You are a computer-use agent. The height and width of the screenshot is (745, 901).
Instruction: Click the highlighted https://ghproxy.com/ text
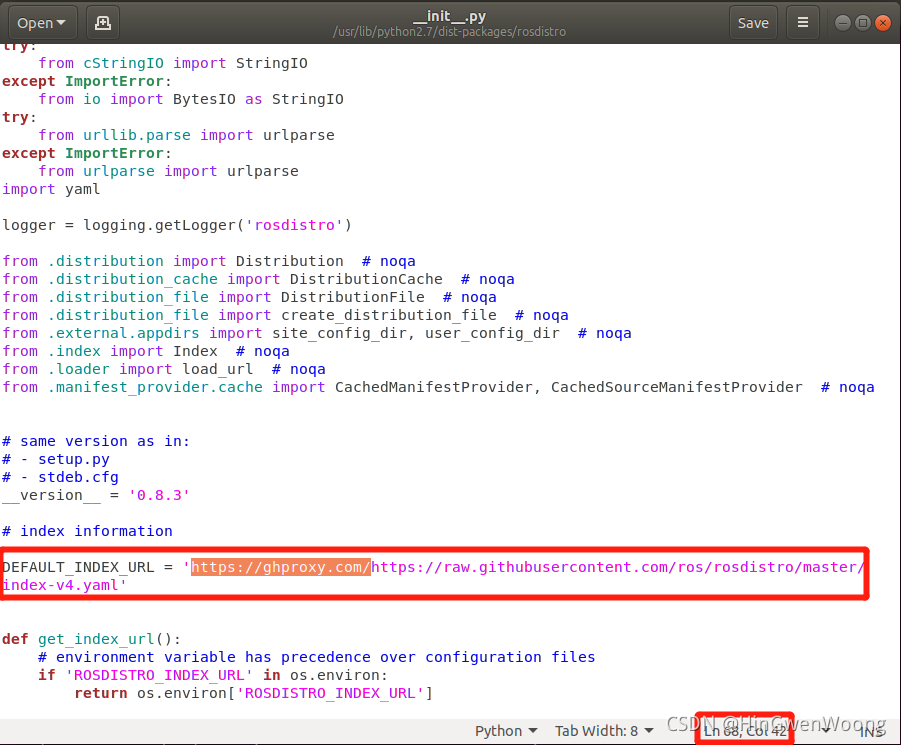[x=280, y=567]
